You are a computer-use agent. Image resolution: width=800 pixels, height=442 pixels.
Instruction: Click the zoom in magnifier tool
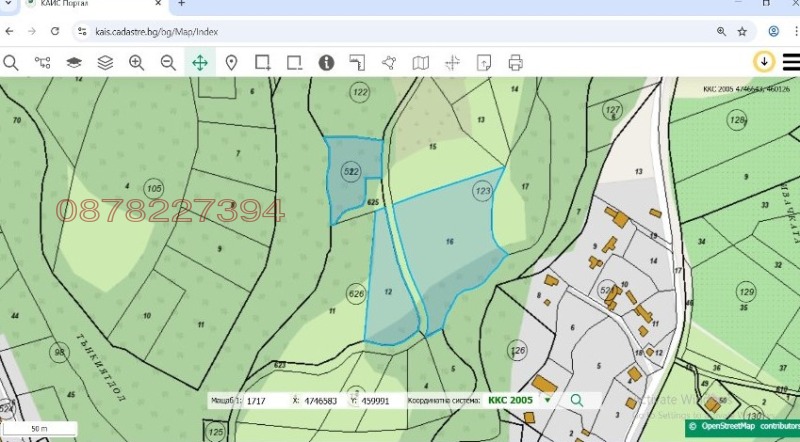pyautogui.click(x=137, y=62)
